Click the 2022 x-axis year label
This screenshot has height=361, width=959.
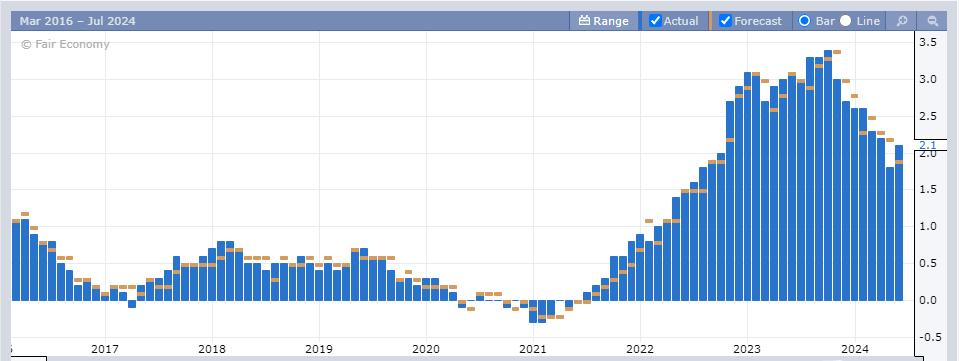[640, 349]
